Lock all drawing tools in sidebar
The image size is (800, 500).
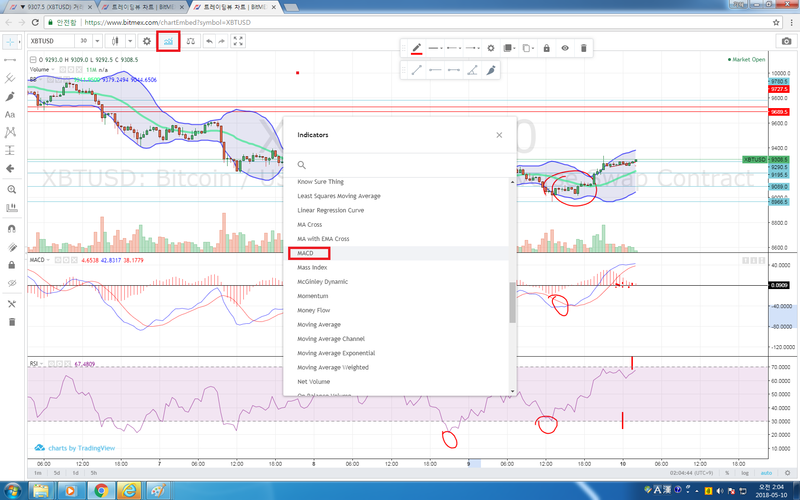click(x=11, y=265)
